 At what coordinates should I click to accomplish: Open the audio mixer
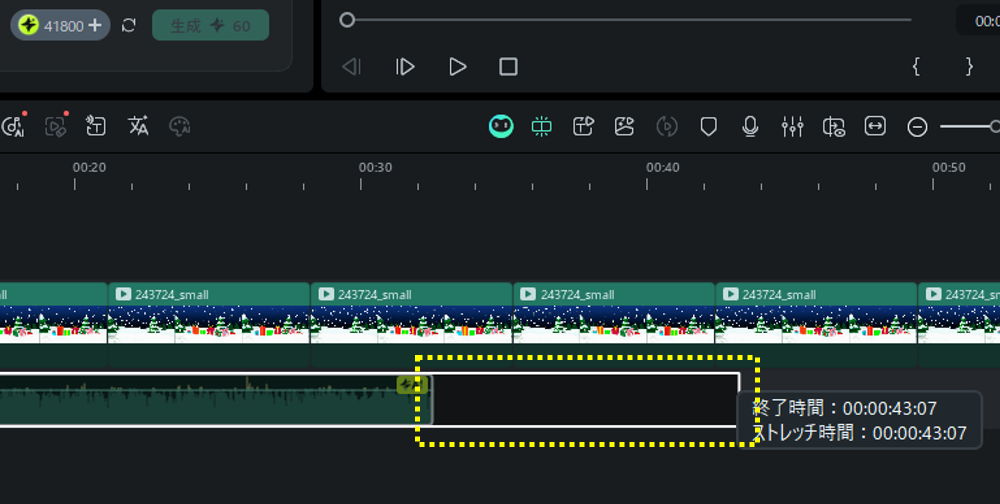792,126
